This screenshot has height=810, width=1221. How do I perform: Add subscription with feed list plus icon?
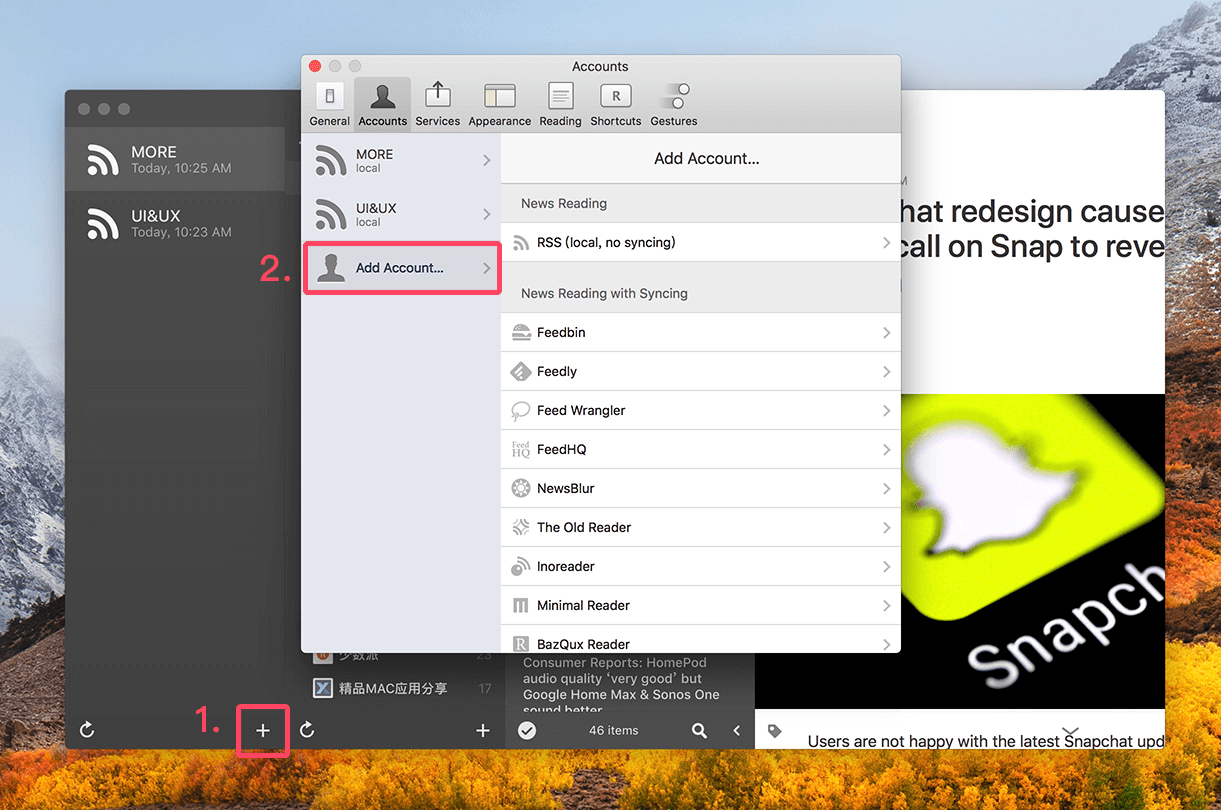(x=483, y=731)
